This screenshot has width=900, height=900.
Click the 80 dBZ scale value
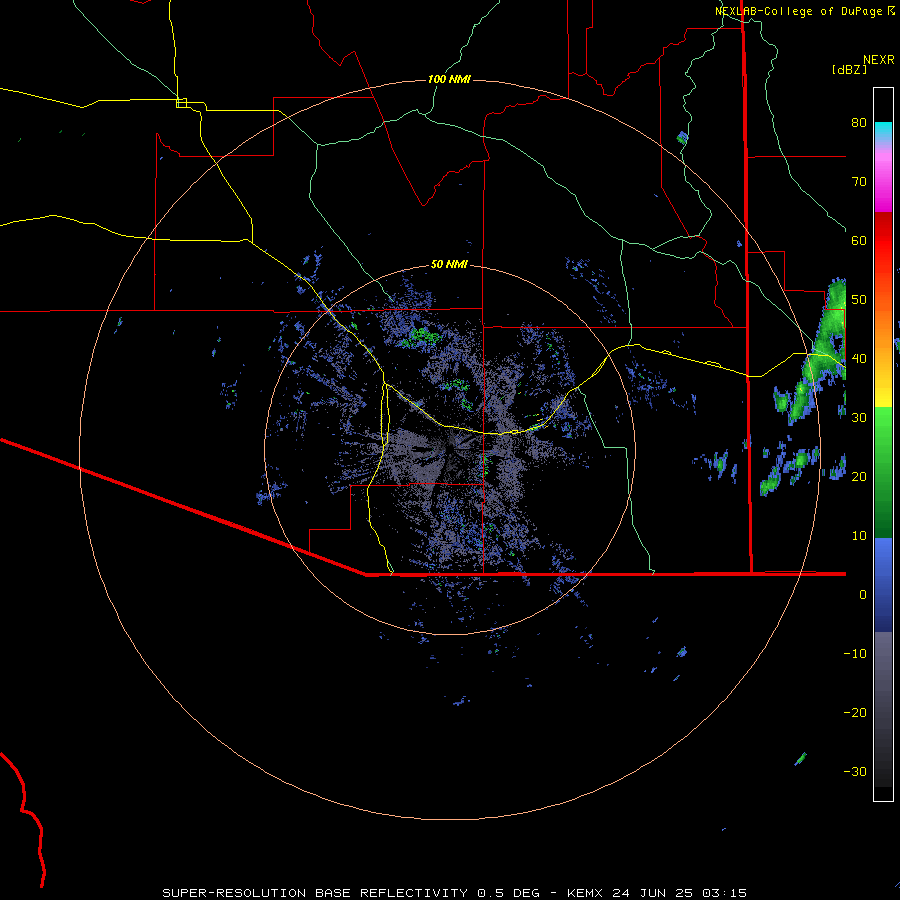click(x=859, y=123)
